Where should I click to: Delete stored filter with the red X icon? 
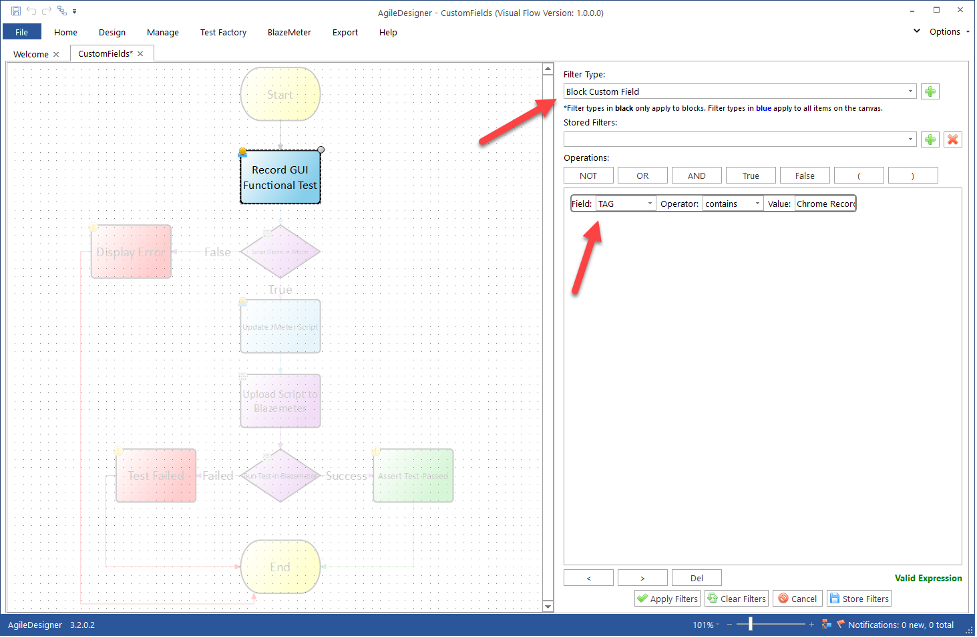pos(953,139)
